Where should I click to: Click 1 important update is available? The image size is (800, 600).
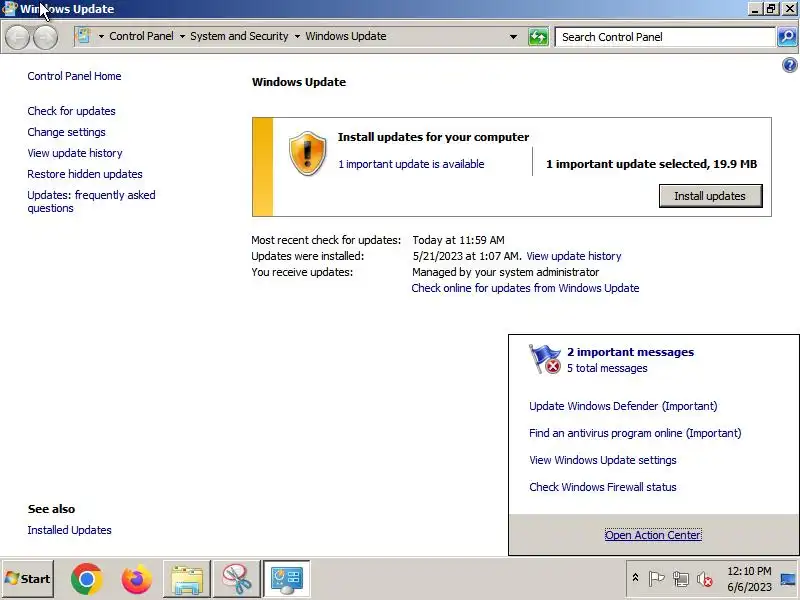pos(411,164)
